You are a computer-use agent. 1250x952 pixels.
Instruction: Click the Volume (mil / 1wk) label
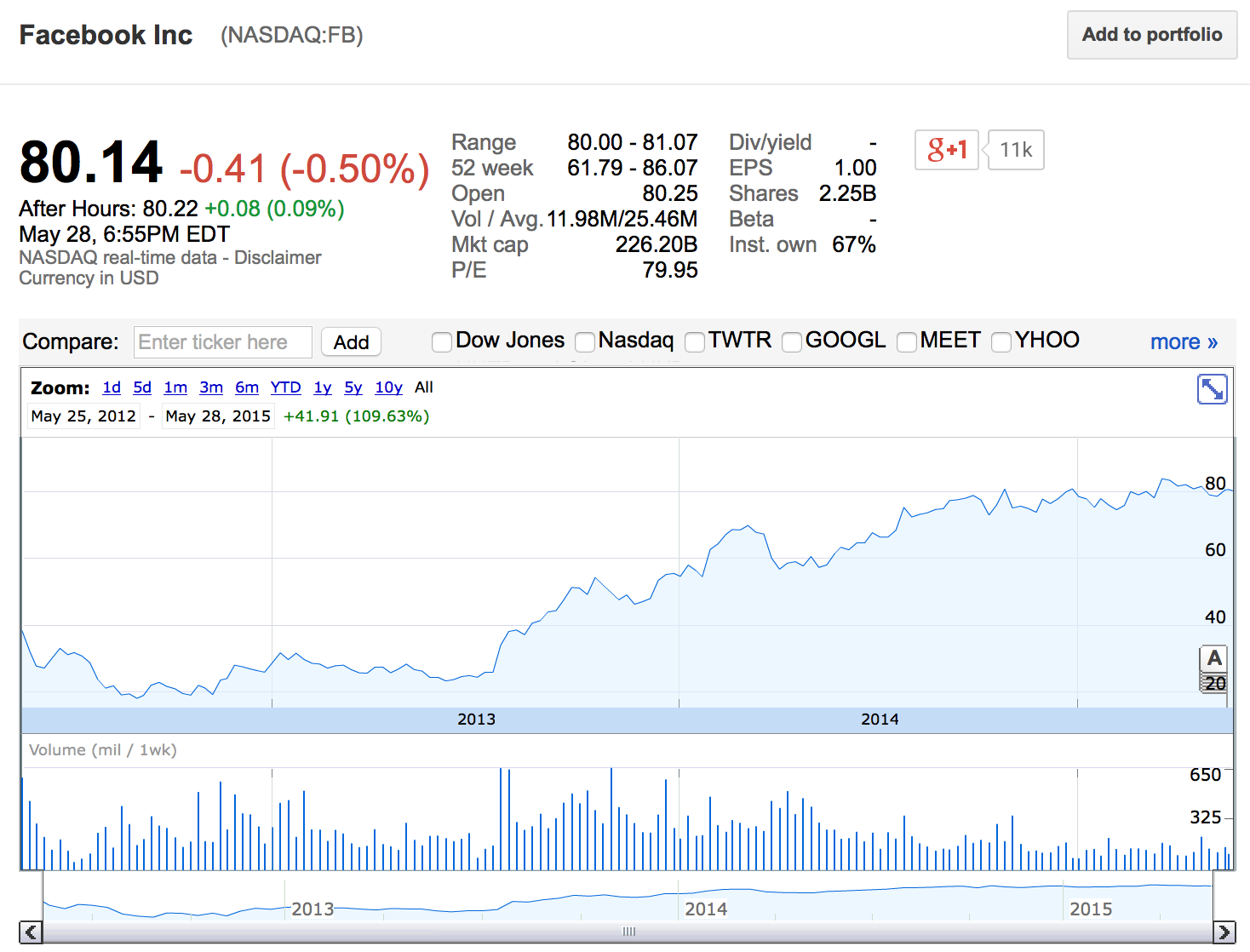pyautogui.click(x=103, y=750)
